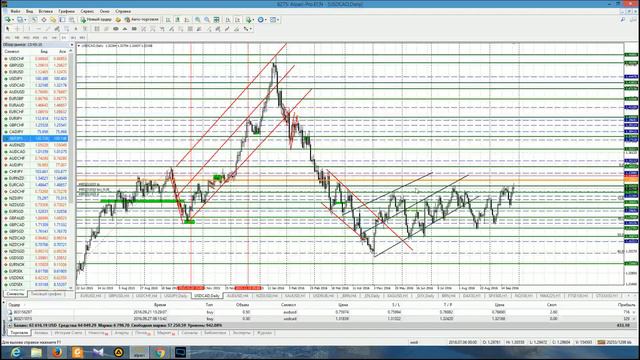The width and height of the screenshot is (640, 360).
Task: Switch chart to bar chart icon
Action: 168,20
